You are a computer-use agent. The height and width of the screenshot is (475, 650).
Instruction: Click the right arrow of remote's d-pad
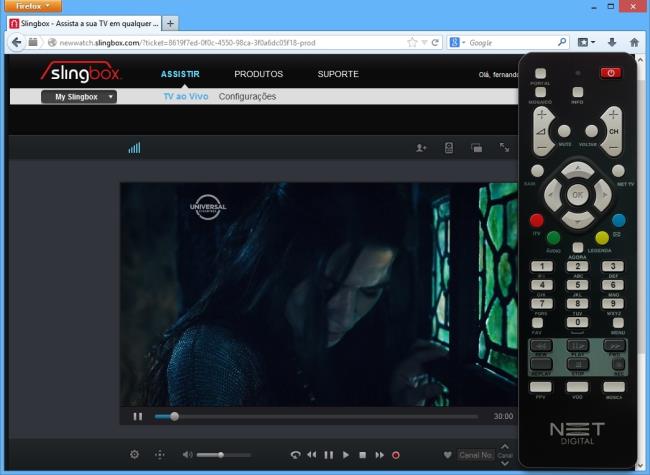(603, 195)
